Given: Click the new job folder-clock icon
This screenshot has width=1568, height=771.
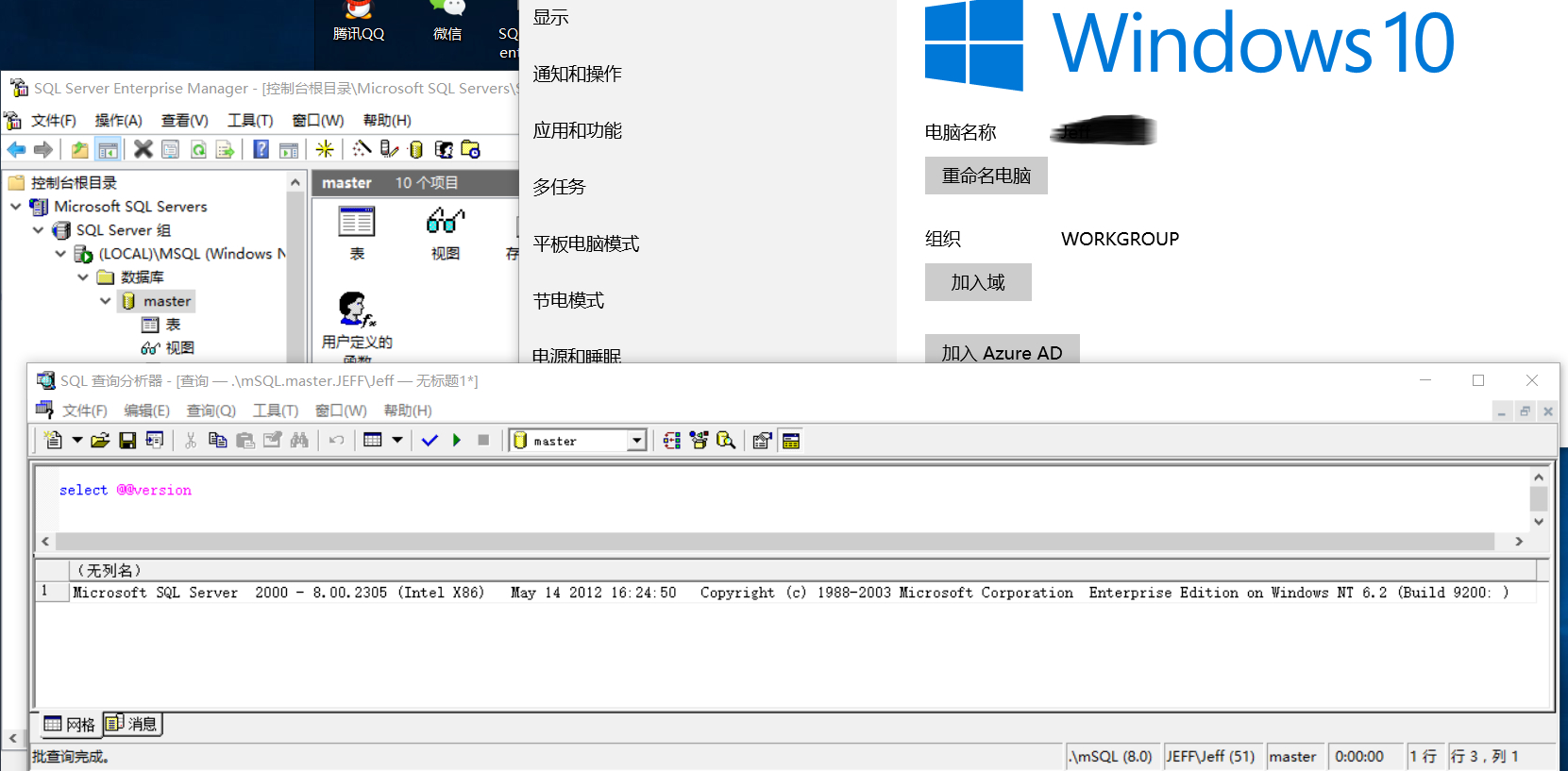Looking at the screenshot, I should coord(470,149).
